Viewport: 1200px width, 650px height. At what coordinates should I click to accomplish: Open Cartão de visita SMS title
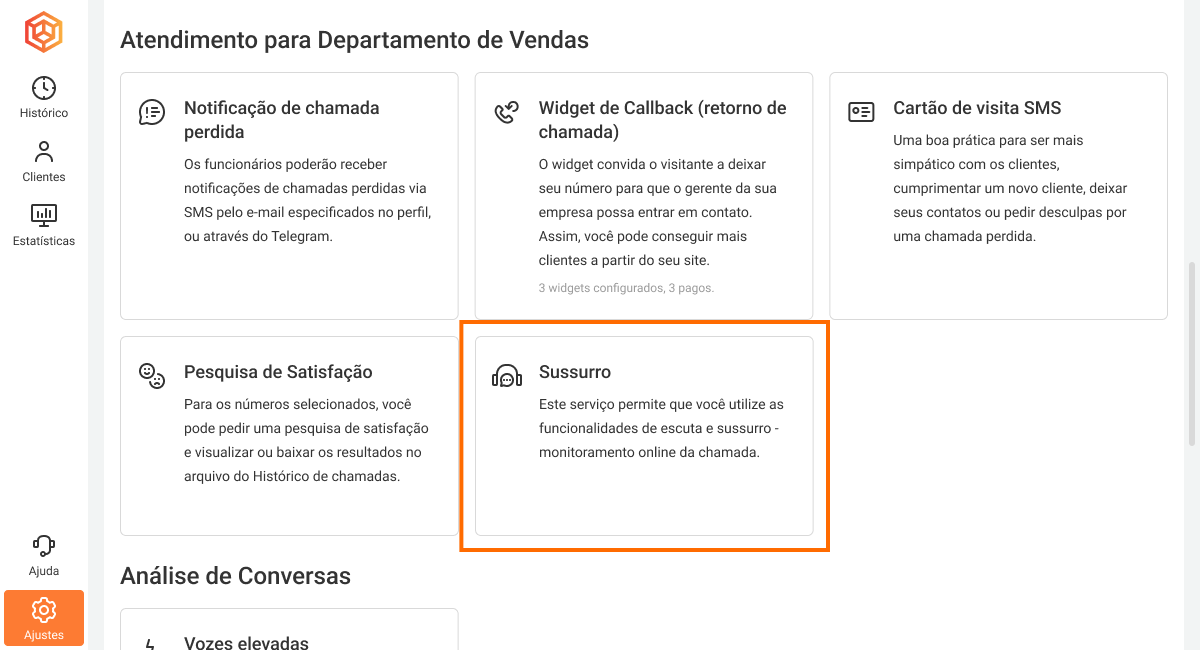pos(976,108)
